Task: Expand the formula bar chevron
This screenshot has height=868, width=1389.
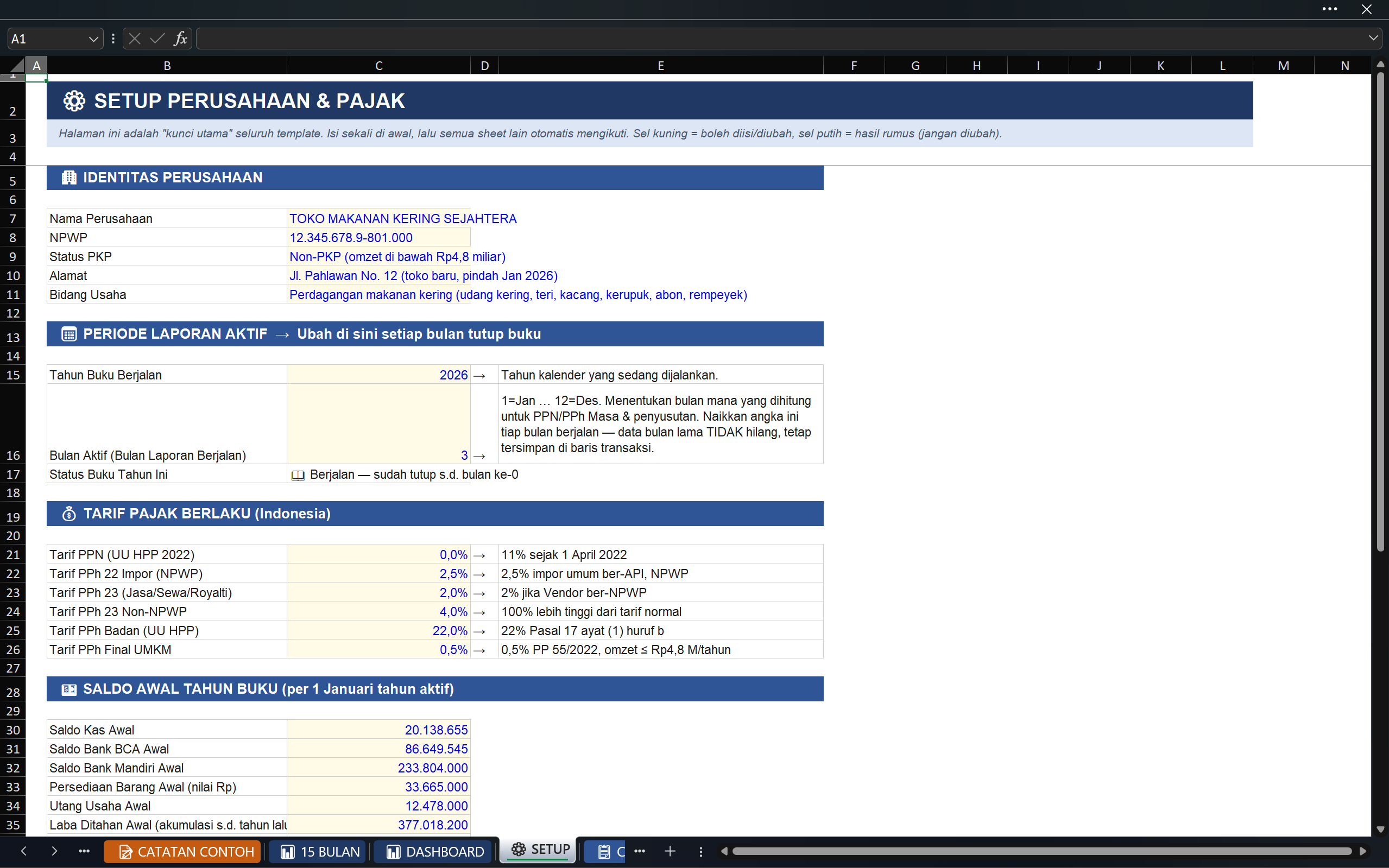Action: click(1373, 39)
